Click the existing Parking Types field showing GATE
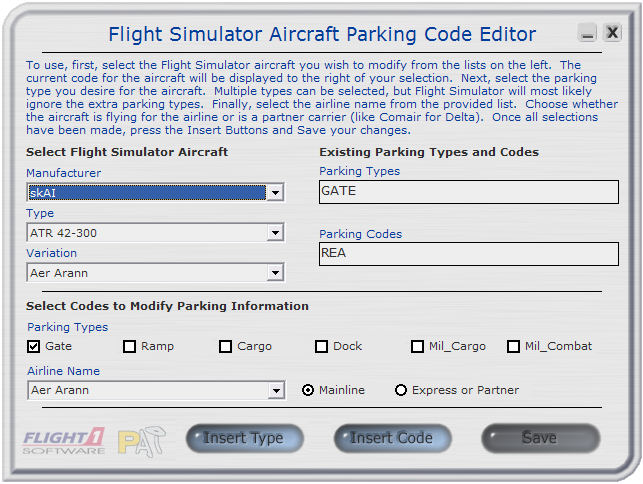The image size is (643, 484). point(469,192)
